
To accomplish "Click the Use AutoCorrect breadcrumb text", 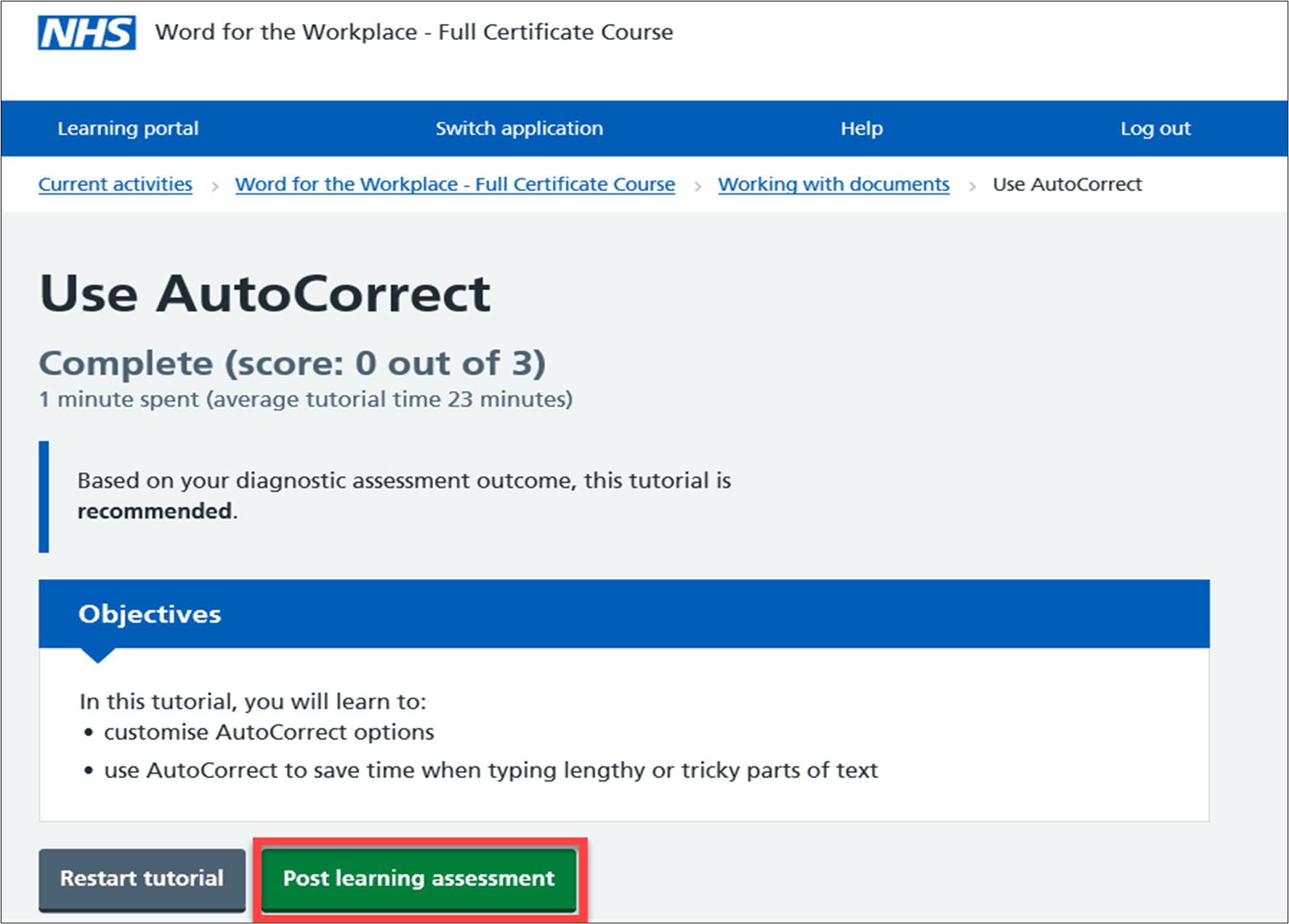I will pyautogui.click(x=1067, y=185).
